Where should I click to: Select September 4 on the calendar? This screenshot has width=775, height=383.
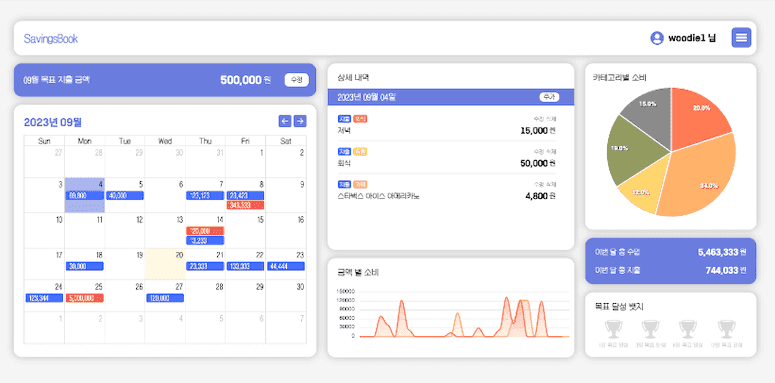85,195
